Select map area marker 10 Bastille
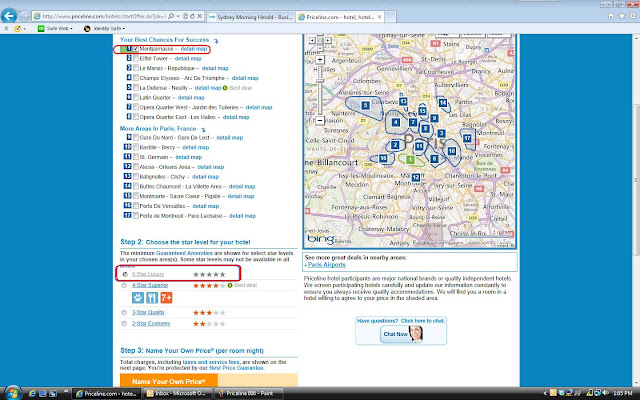 coord(451,151)
